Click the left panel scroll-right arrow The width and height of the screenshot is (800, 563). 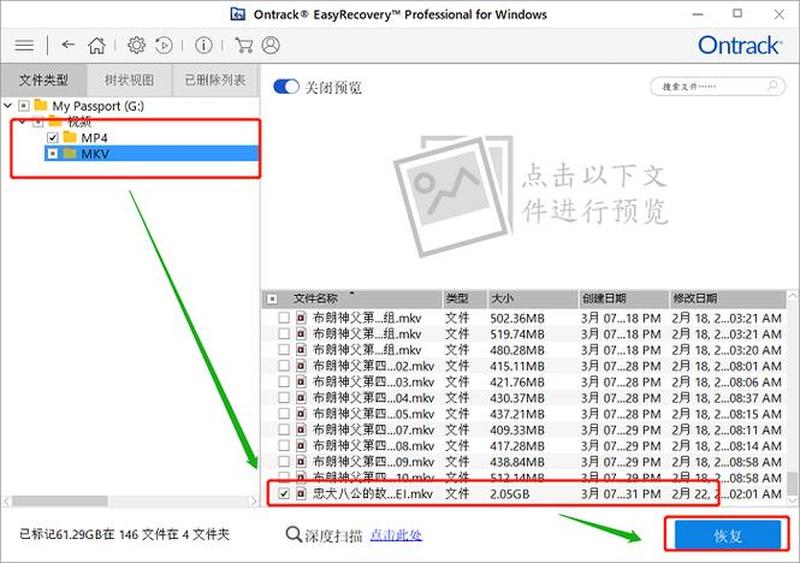[253, 501]
